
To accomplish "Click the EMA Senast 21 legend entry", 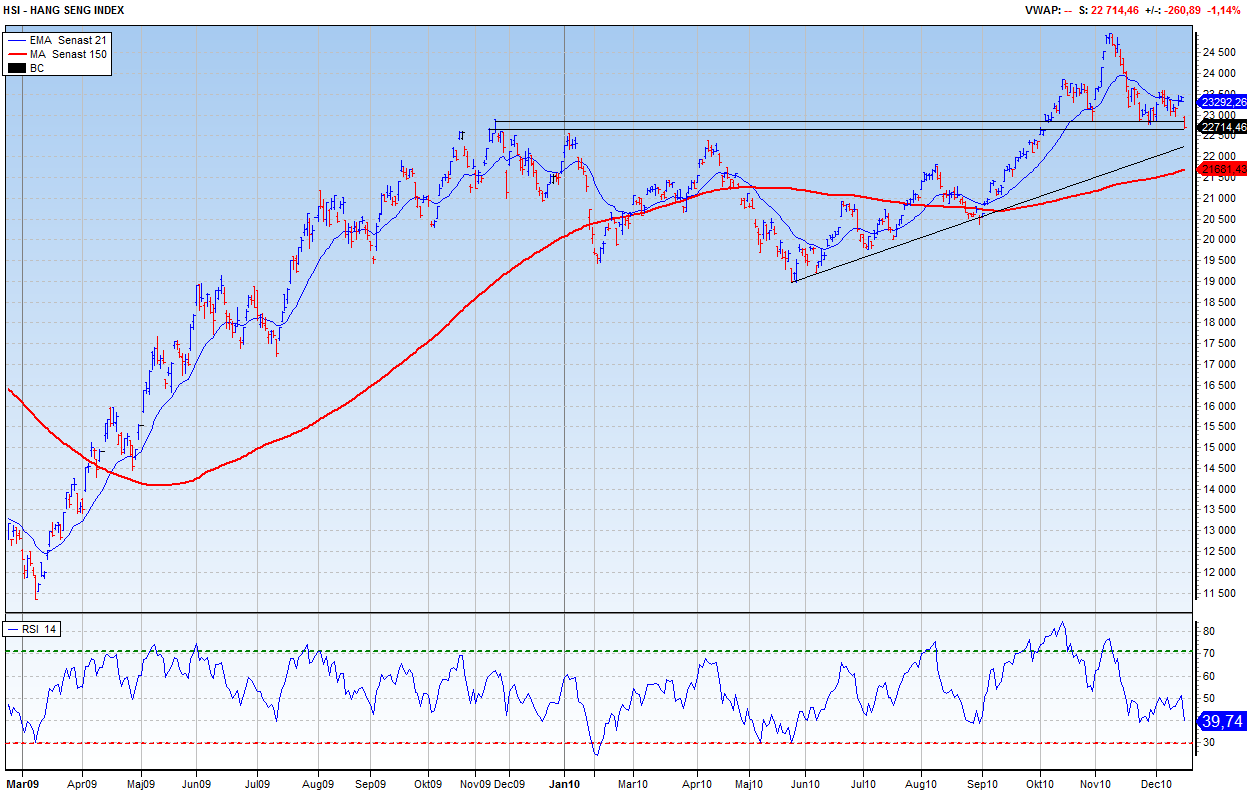I will 68,39.
